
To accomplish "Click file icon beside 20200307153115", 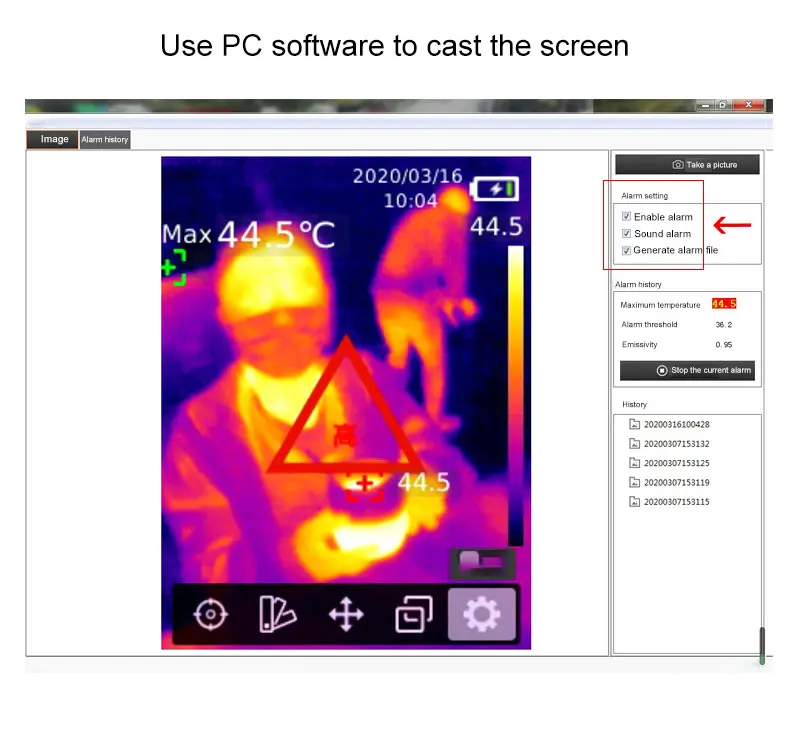I will click(x=634, y=501).
